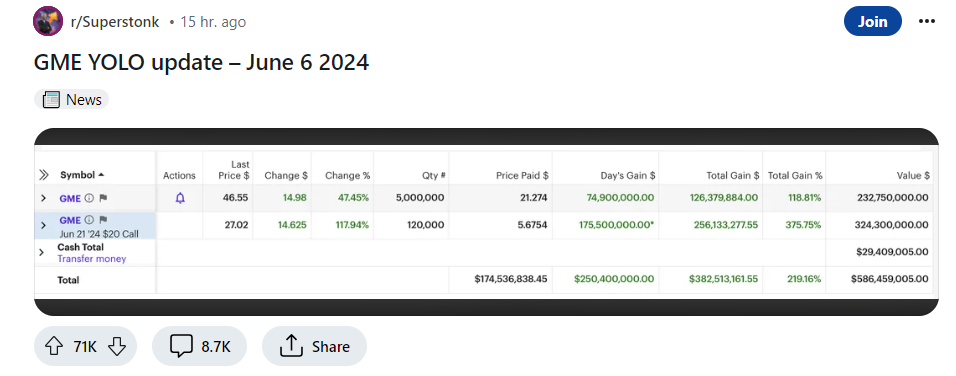The height and width of the screenshot is (376, 956).
Task: Click the Transfer money link
Action: click(x=92, y=258)
